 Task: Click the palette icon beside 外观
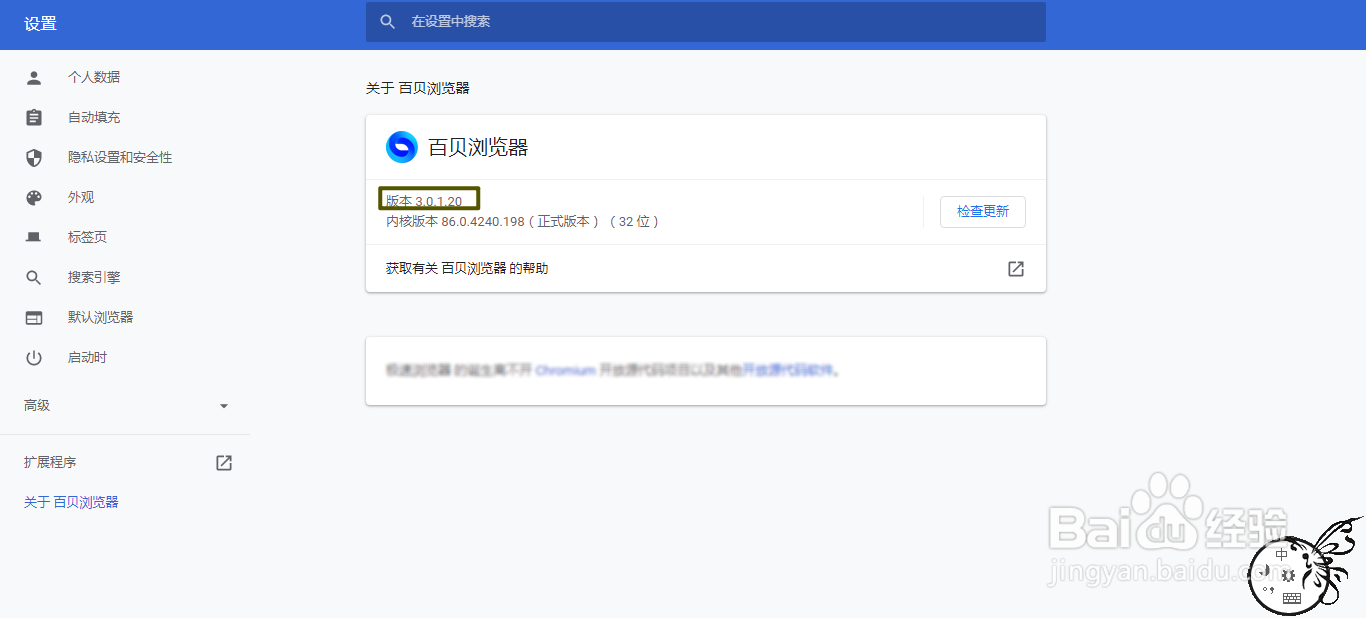tap(34, 197)
